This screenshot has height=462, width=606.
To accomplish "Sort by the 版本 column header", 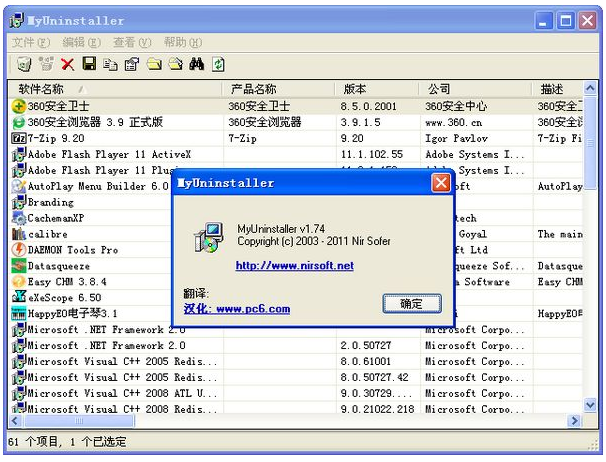I will coord(377,89).
